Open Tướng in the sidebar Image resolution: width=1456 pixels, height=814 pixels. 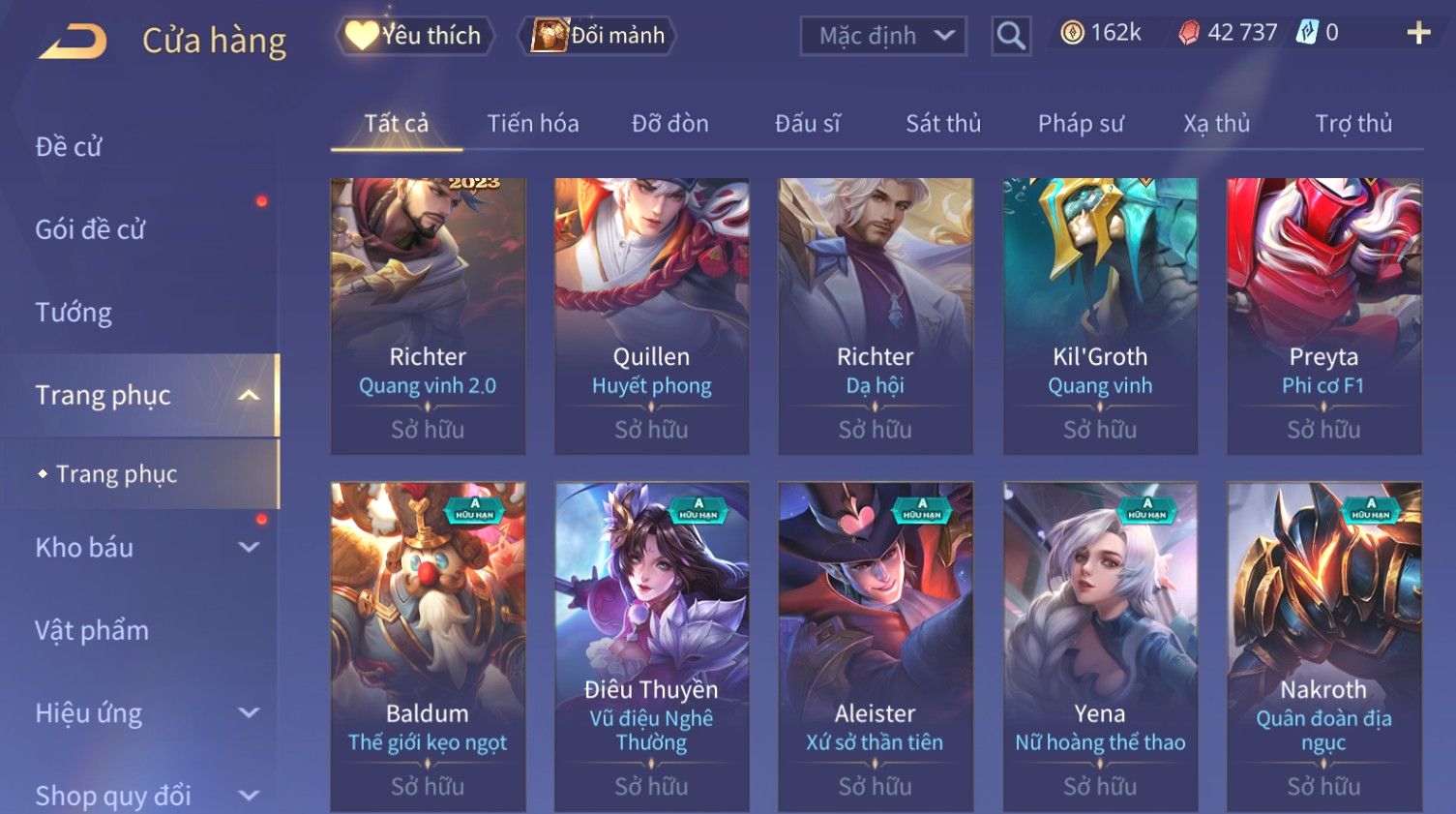[x=74, y=313]
